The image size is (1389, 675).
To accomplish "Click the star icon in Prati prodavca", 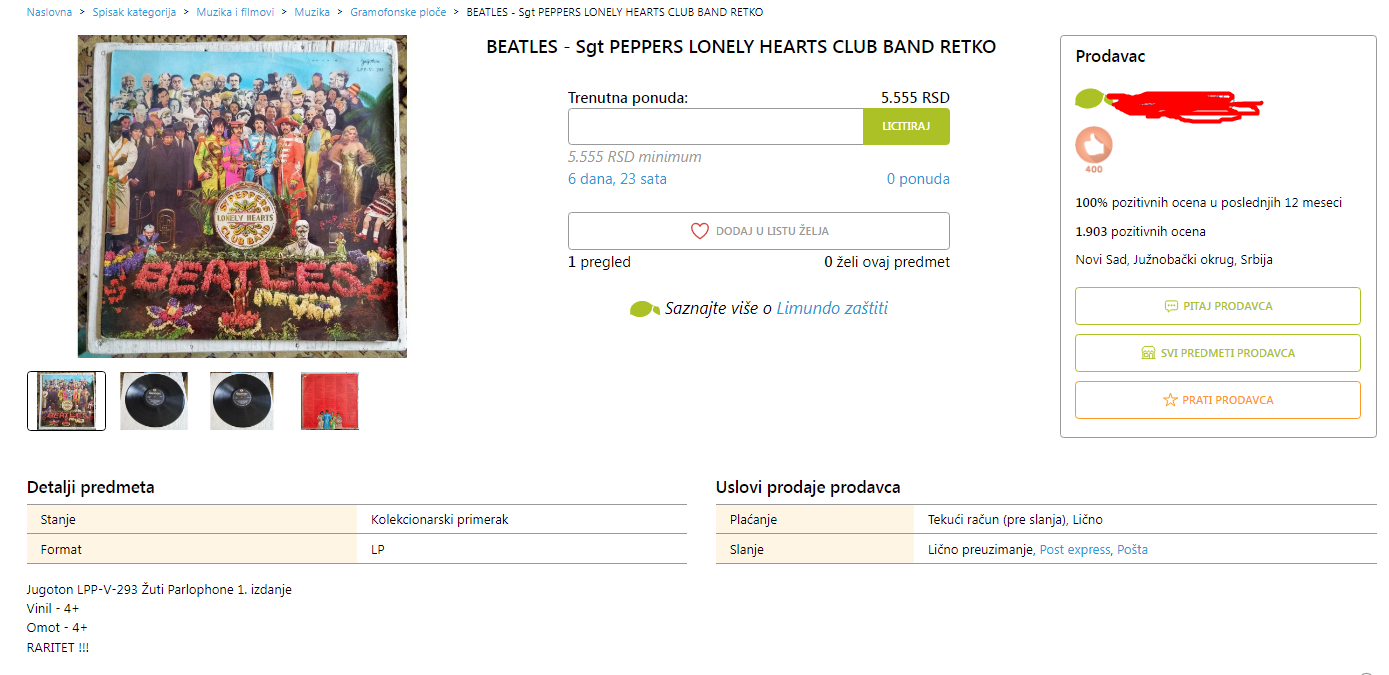I will [x=1170, y=400].
